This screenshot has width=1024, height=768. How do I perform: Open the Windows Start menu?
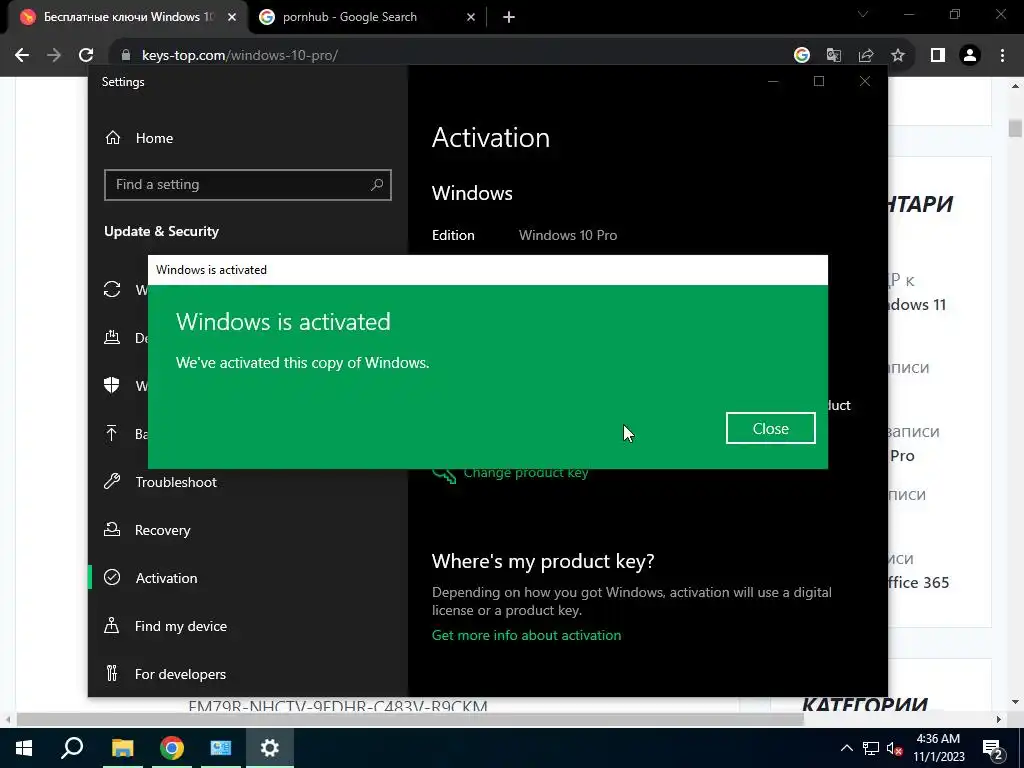[x=24, y=748]
